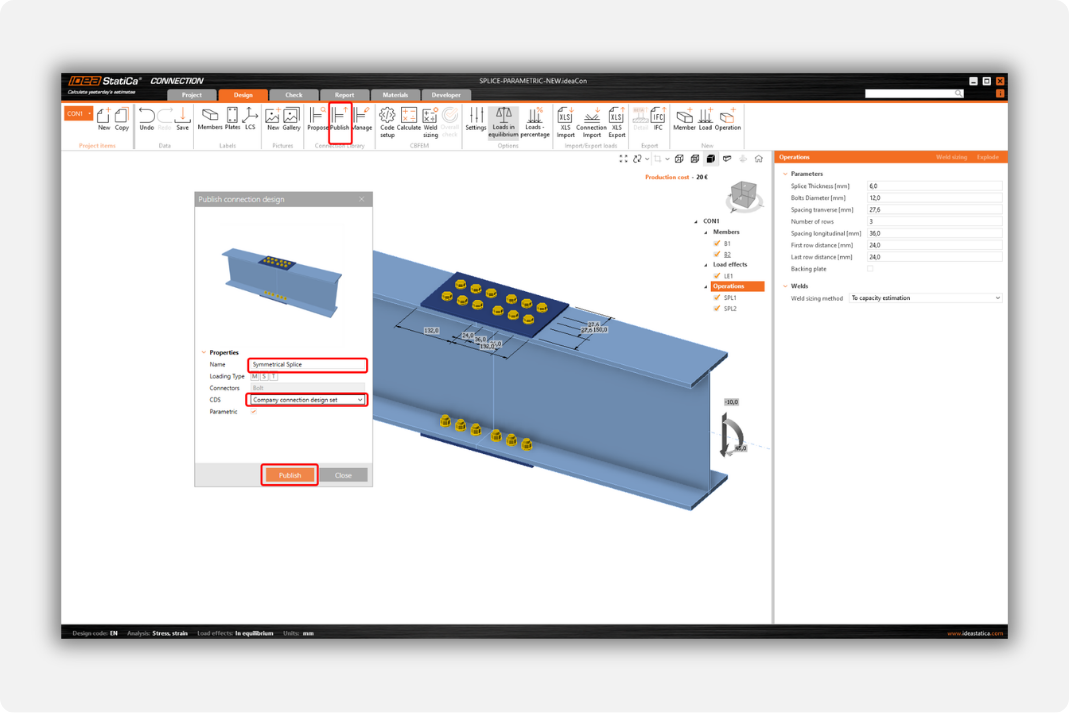The width and height of the screenshot is (1069, 713).
Task: Click the New project item icon
Action: click(104, 118)
